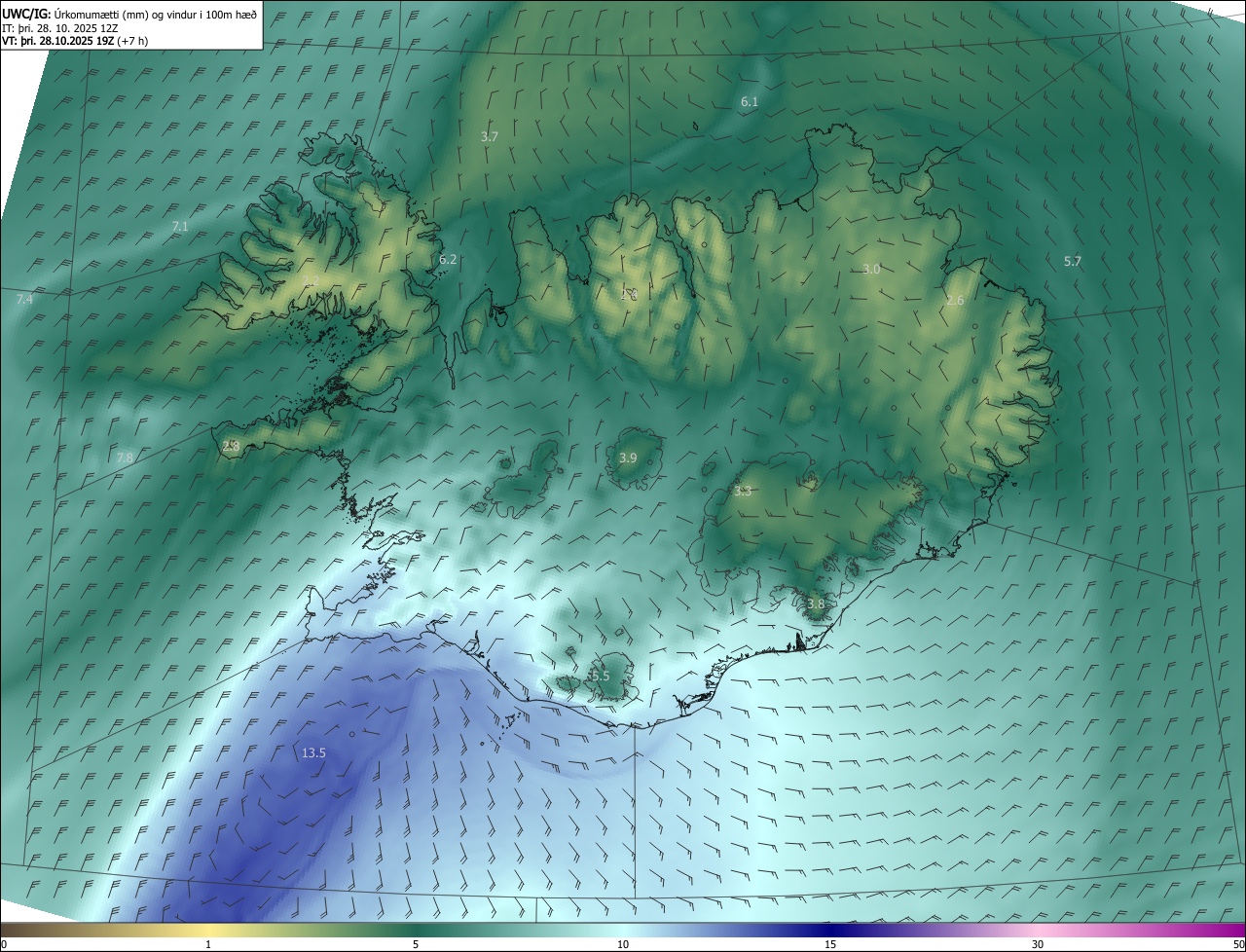Click the 7.1 value label on the map

pyautogui.click(x=180, y=226)
